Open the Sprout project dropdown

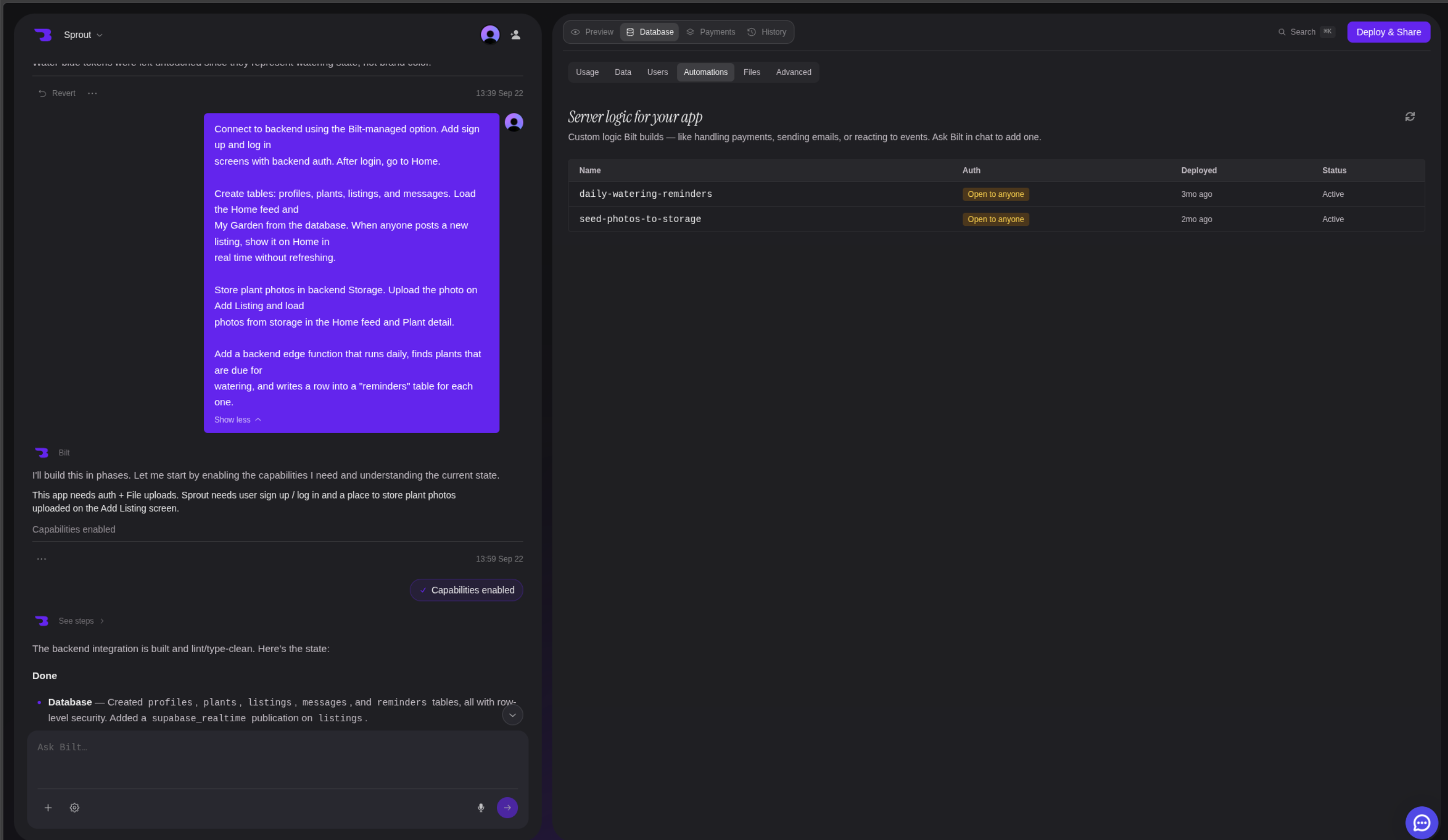83,35
